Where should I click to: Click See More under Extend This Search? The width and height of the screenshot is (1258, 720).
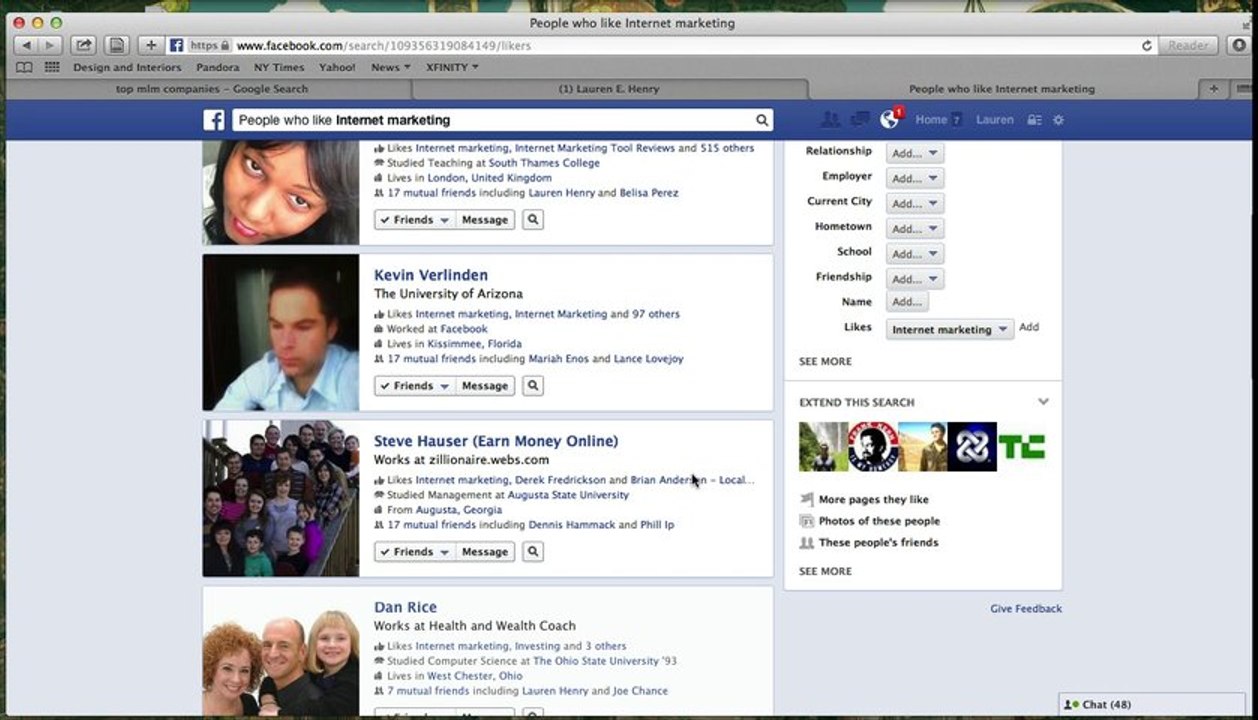[x=825, y=572]
